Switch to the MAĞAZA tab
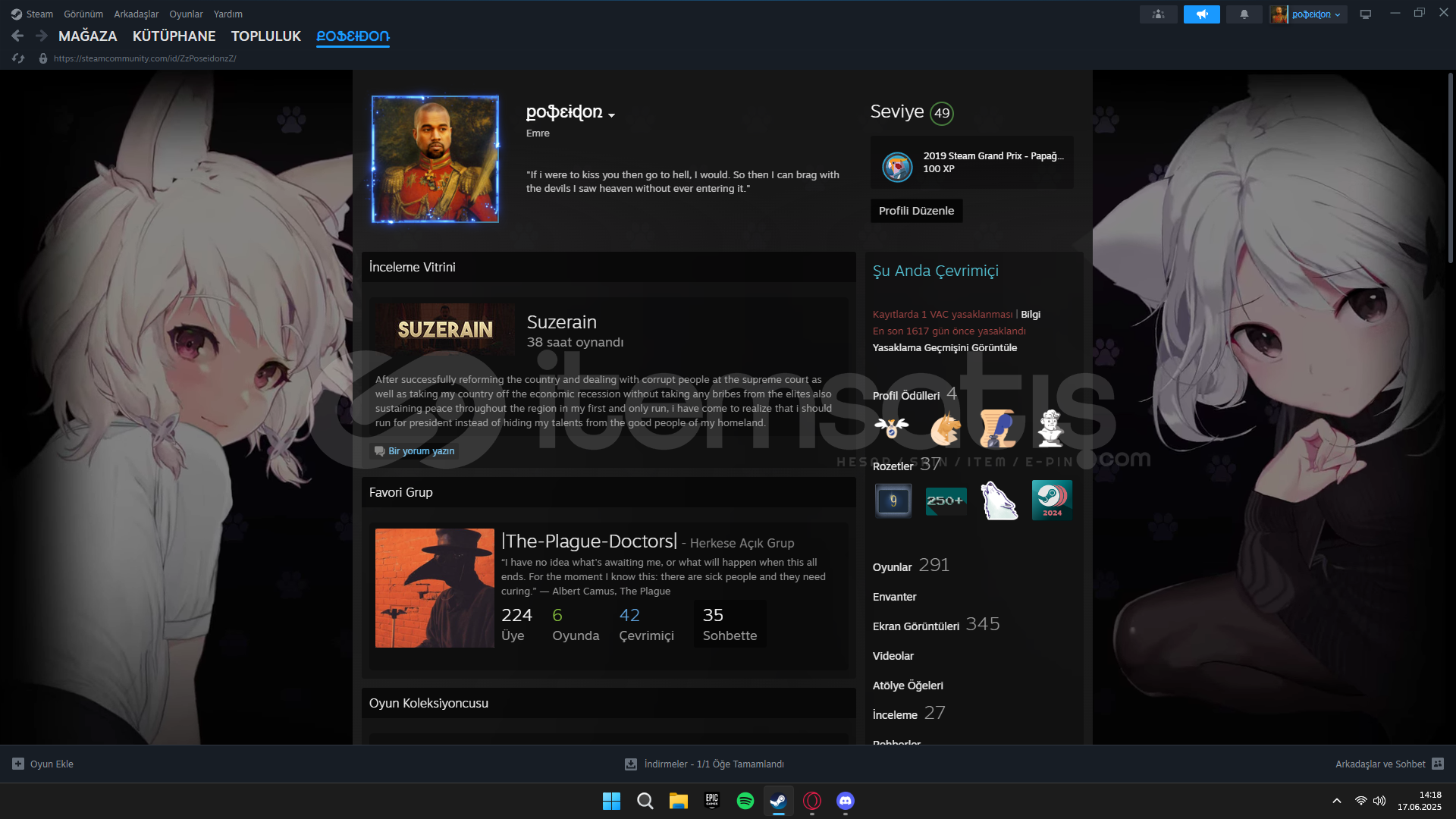Screen dimensions: 1456x819 88,36
